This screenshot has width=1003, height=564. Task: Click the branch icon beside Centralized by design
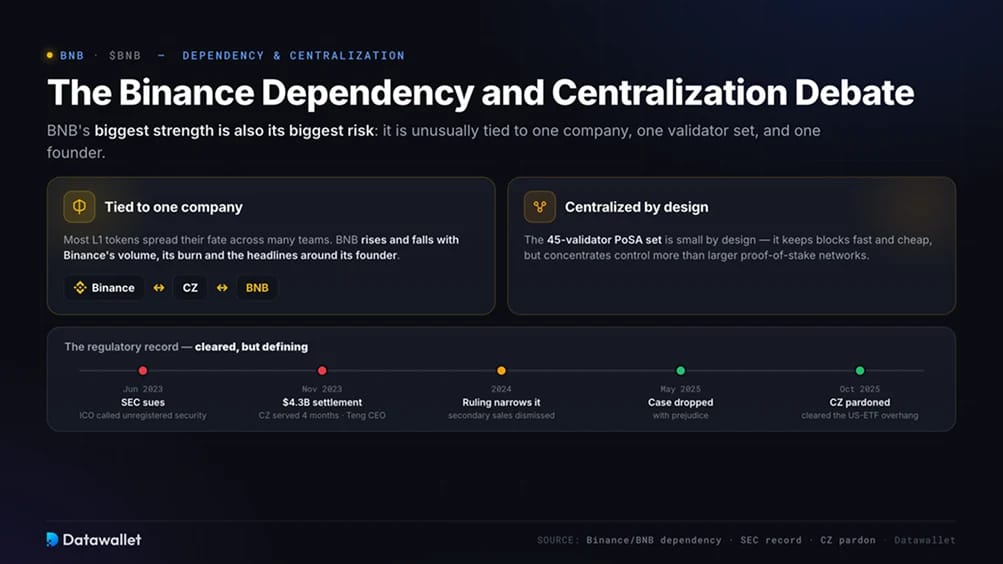pos(539,207)
